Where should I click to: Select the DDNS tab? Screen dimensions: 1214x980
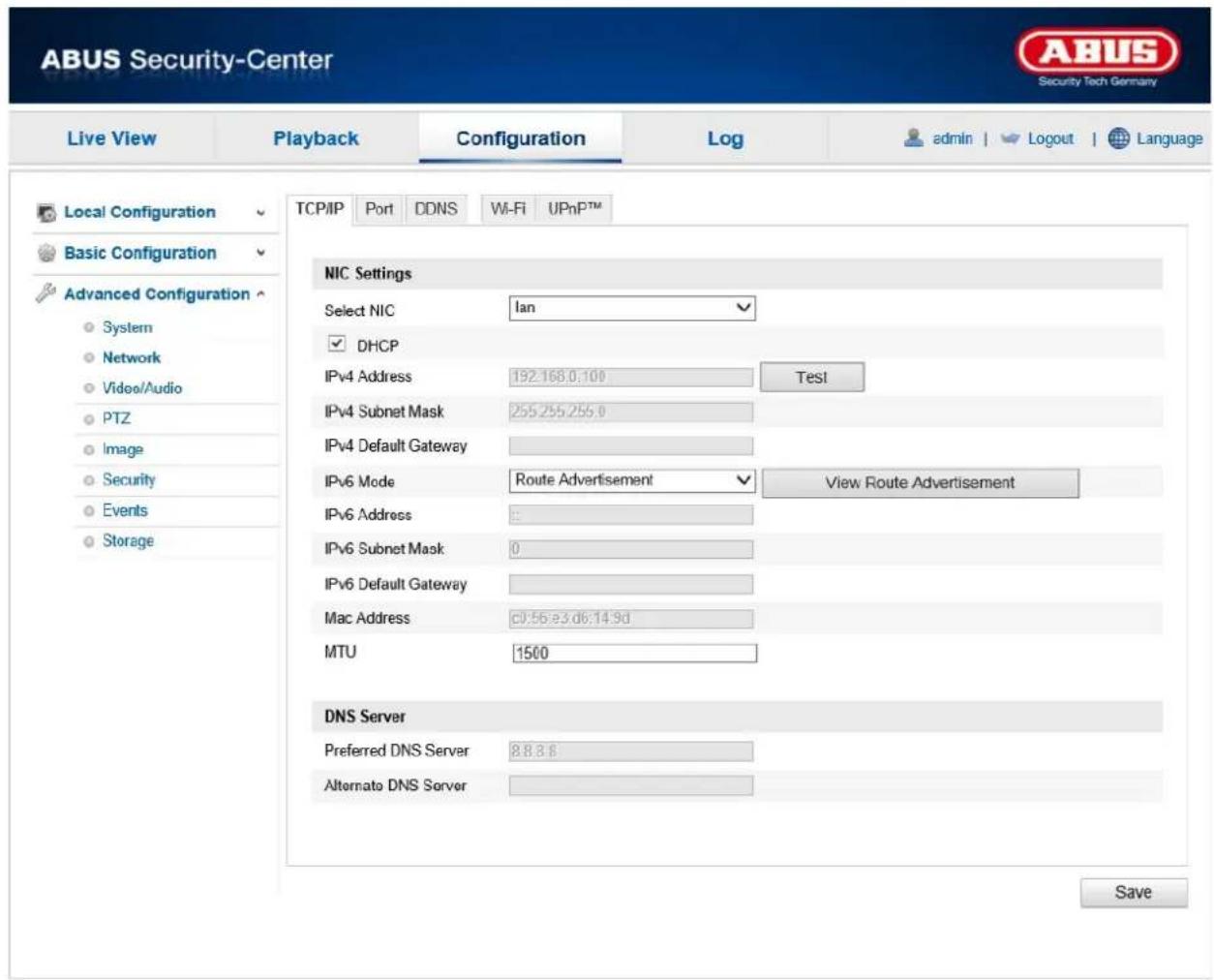tap(436, 208)
